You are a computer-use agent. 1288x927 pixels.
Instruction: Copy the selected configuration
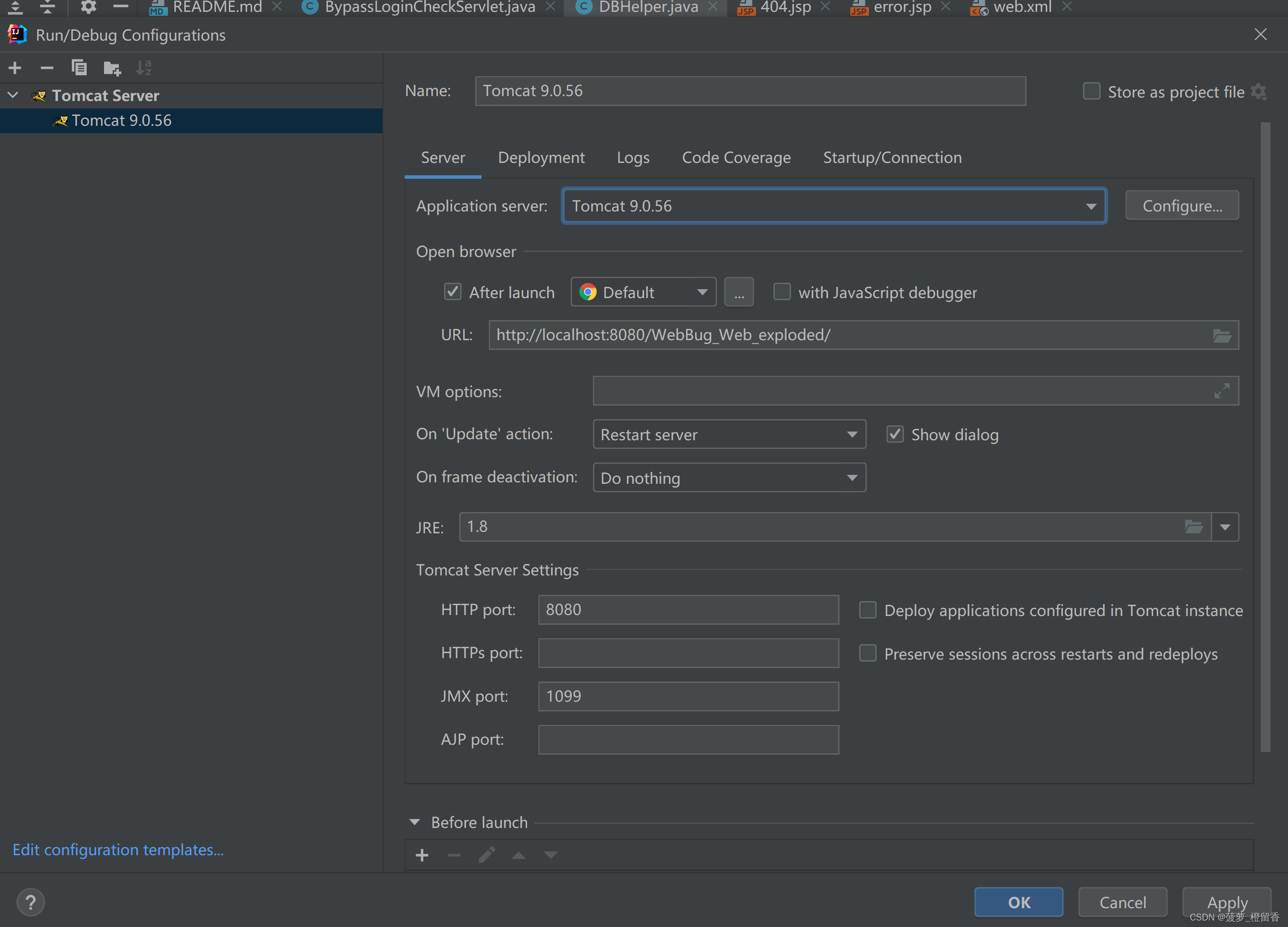pyautogui.click(x=79, y=68)
